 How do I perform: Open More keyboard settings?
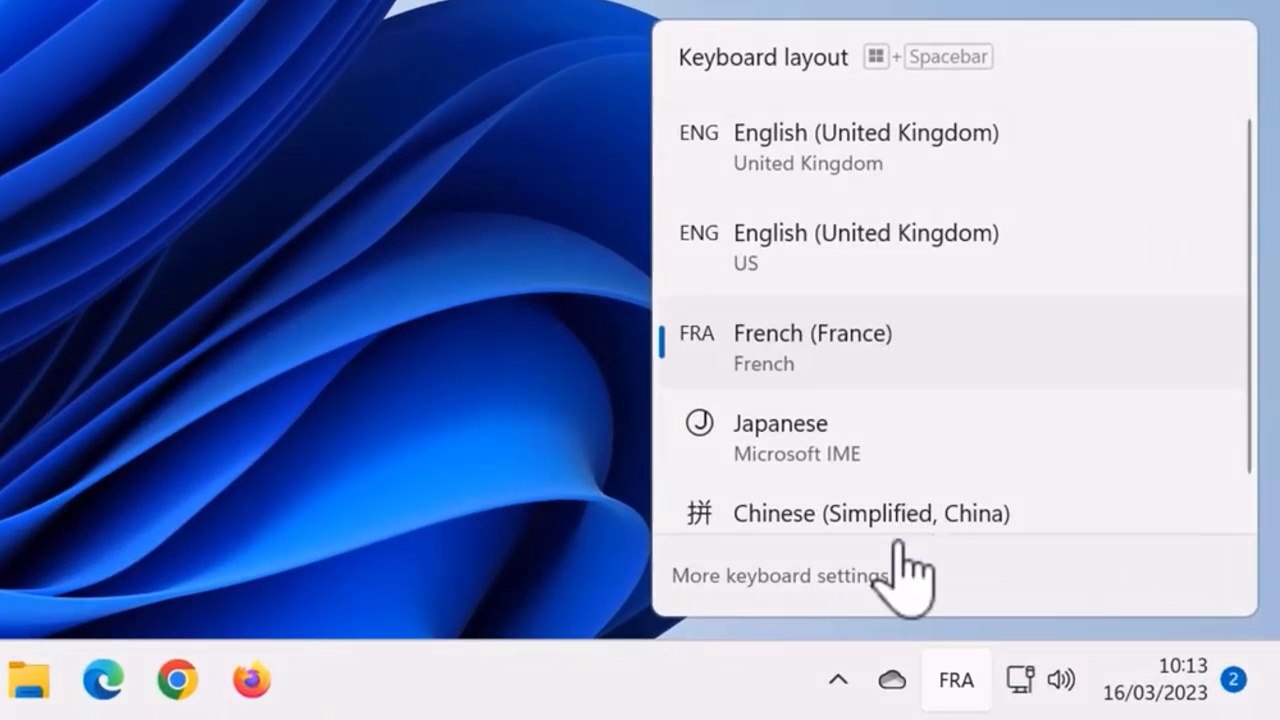pyautogui.click(x=780, y=576)
